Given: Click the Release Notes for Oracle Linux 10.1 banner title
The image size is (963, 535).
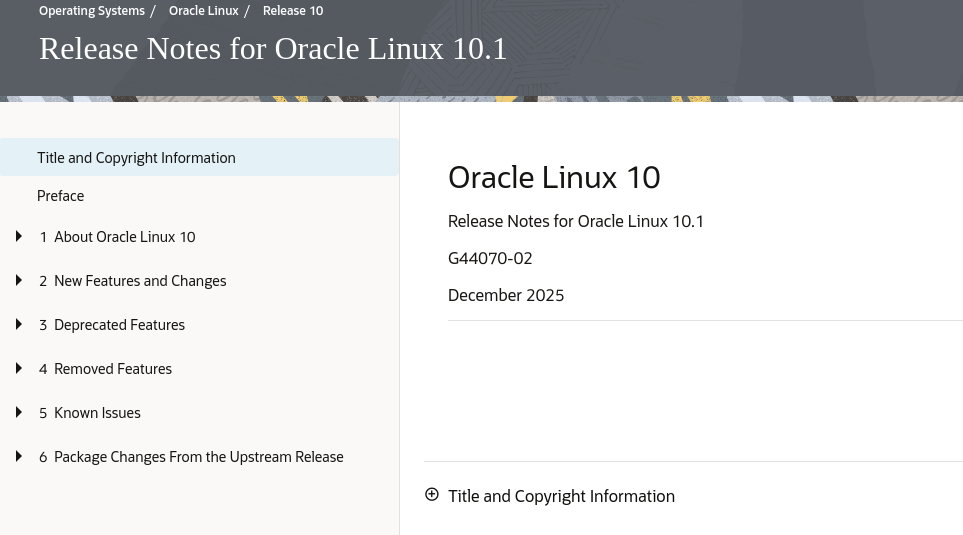Looking at the screenshot, I should point(273,49).
